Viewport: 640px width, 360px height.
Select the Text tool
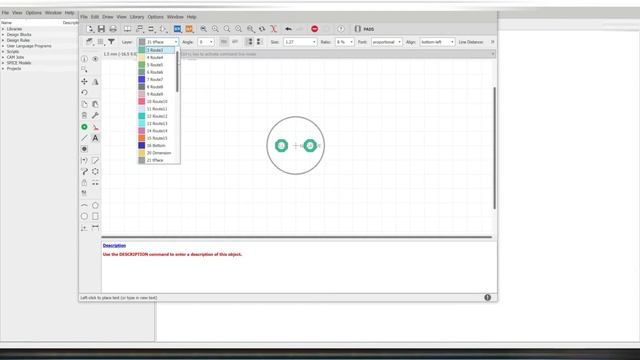pyautogui.click(x=95, y=138)
